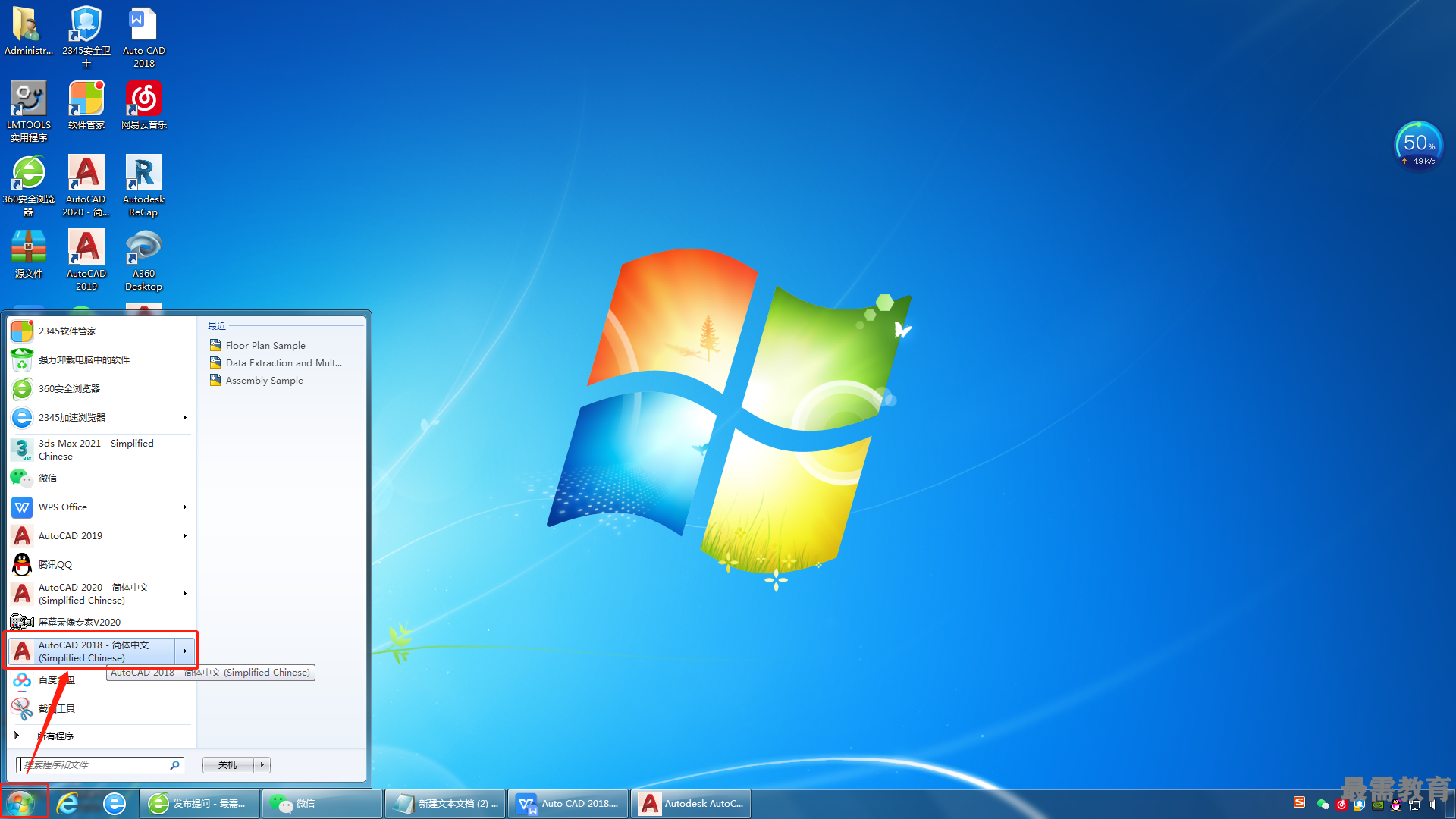Expand WPS Office jump list arrow

pos(184,507)
